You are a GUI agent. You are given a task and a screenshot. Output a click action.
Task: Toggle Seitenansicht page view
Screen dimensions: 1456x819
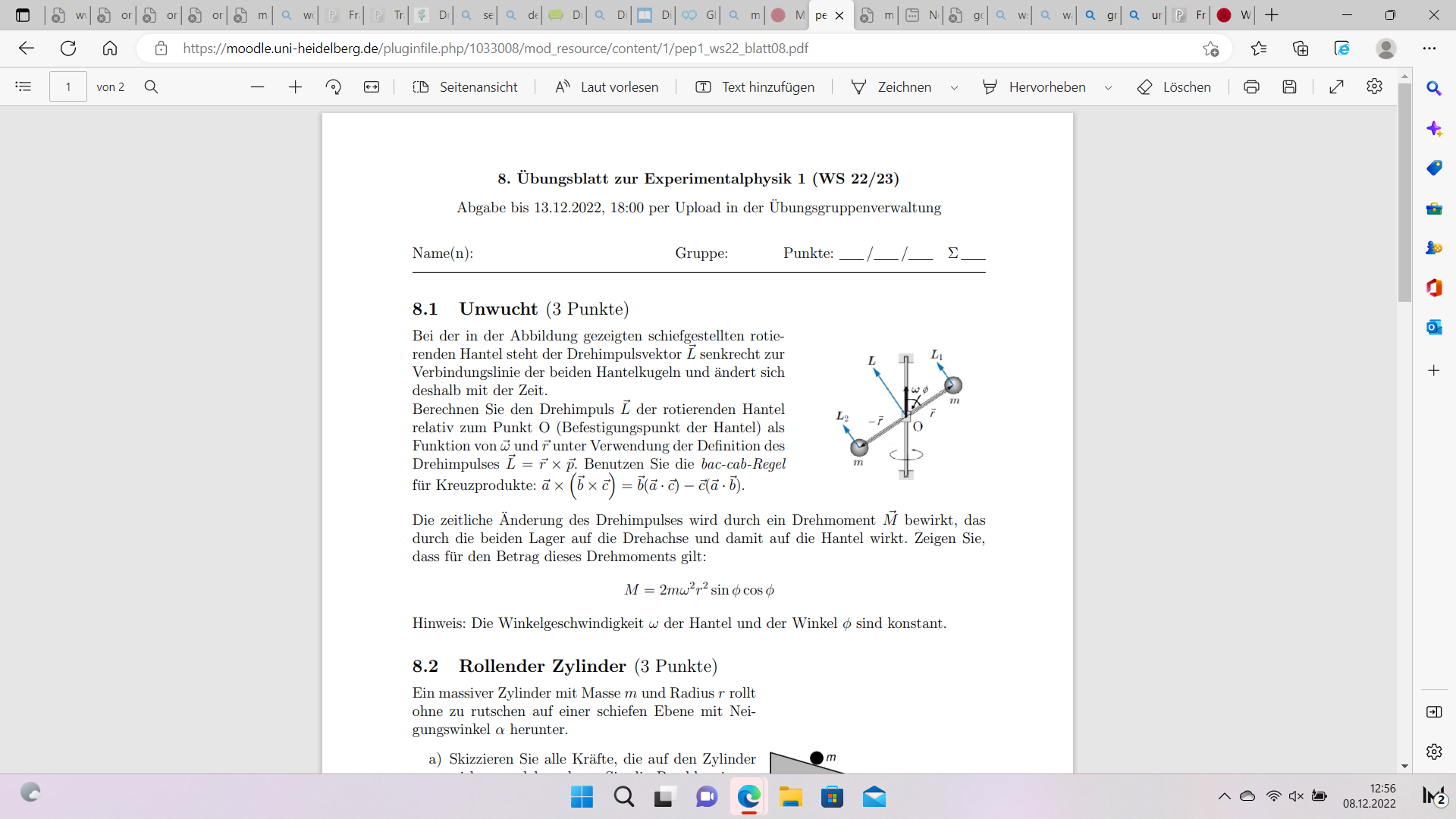click(465, 87)
